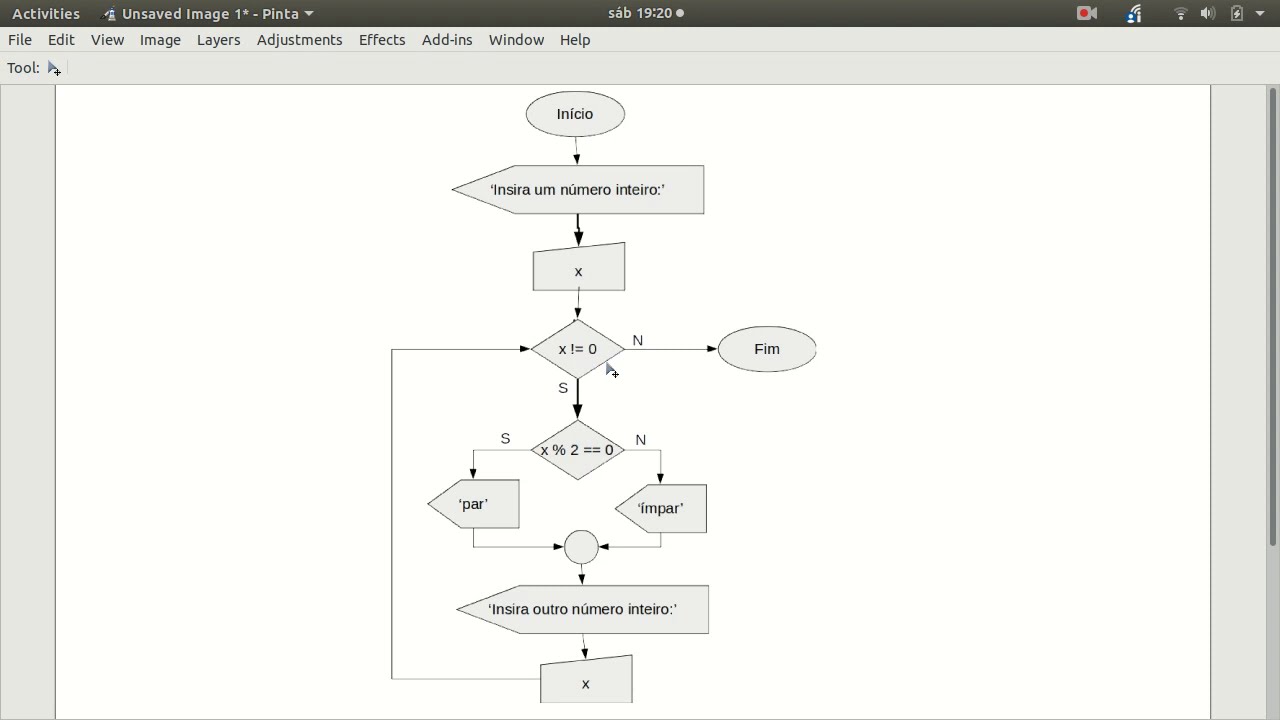Click the 'S' label below 'x != 0'
Viewport: 1280px width, 720px height.
pyautogui.click(x=563, y=388)
